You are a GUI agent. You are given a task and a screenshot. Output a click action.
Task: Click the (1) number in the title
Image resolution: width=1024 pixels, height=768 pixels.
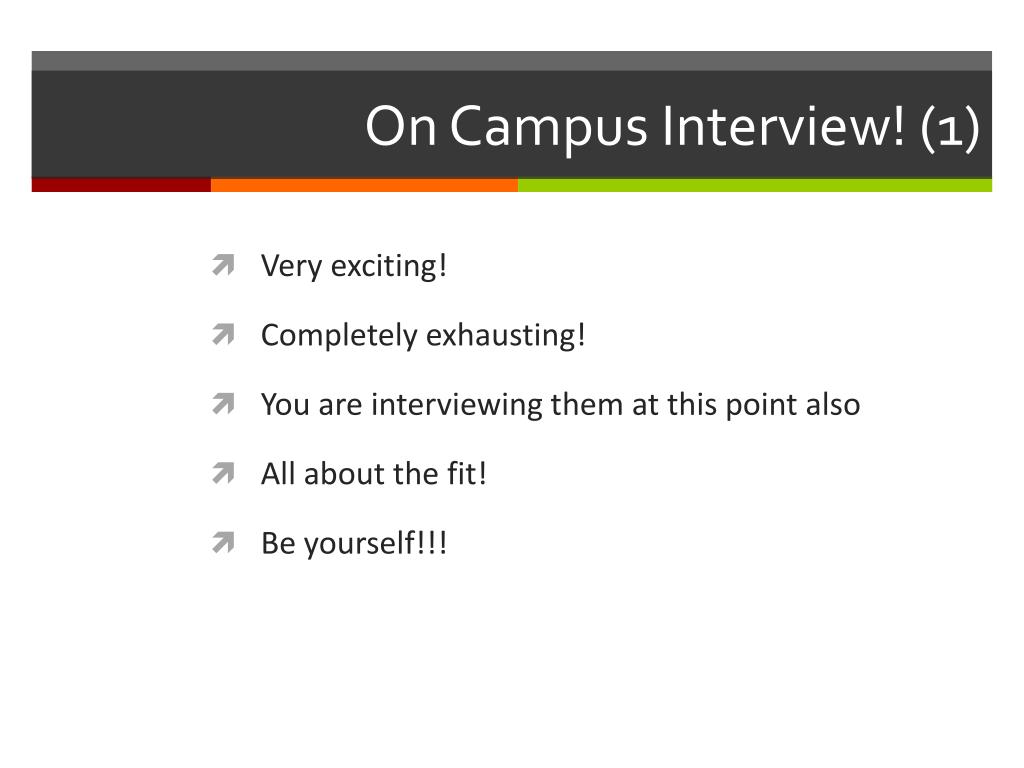(950, 128)
